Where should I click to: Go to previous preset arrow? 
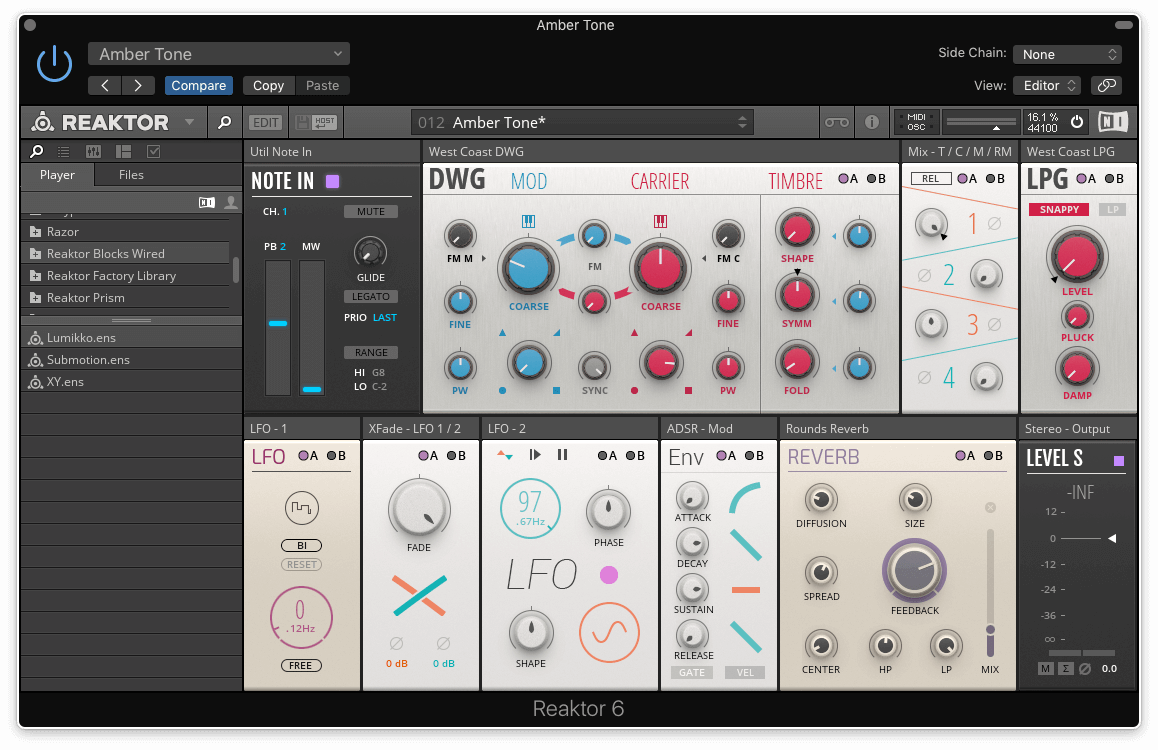(x=105, y=86)
